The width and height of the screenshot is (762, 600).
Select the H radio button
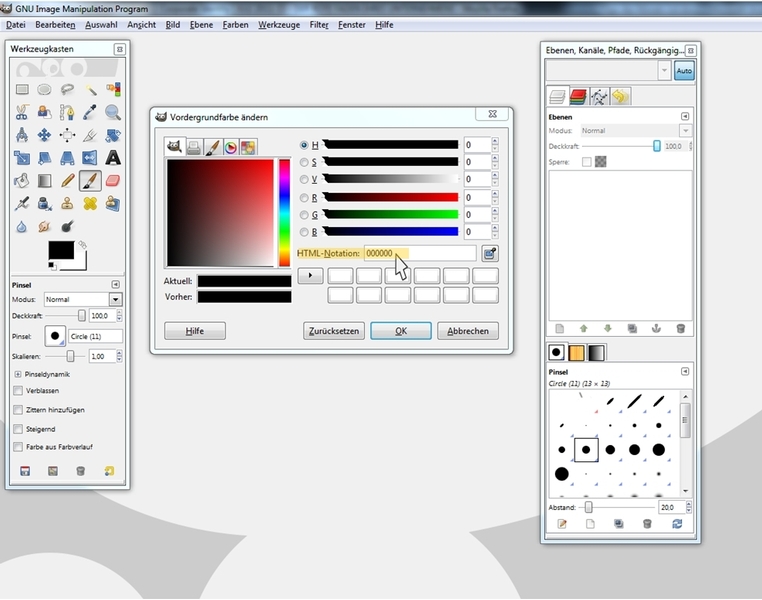point(304,145)
